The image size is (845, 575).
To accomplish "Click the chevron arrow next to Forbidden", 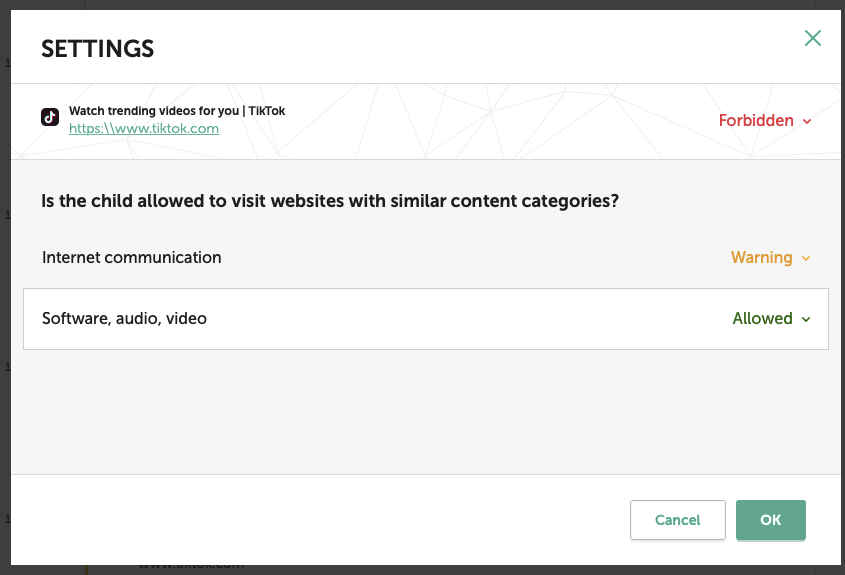I will pos(807,121).
